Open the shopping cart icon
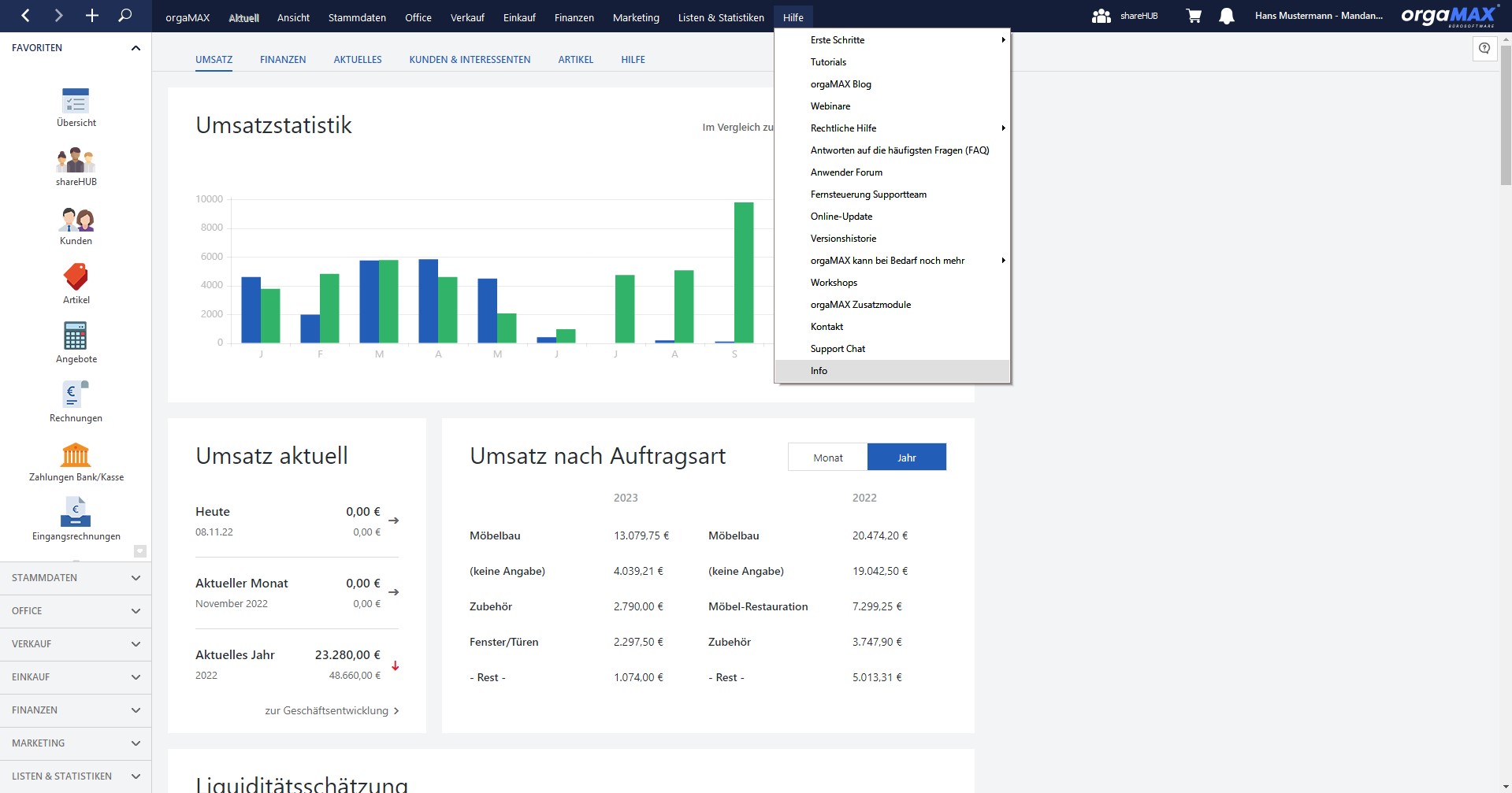The width and height of the screenshot is (1512, 793). 1194,17
